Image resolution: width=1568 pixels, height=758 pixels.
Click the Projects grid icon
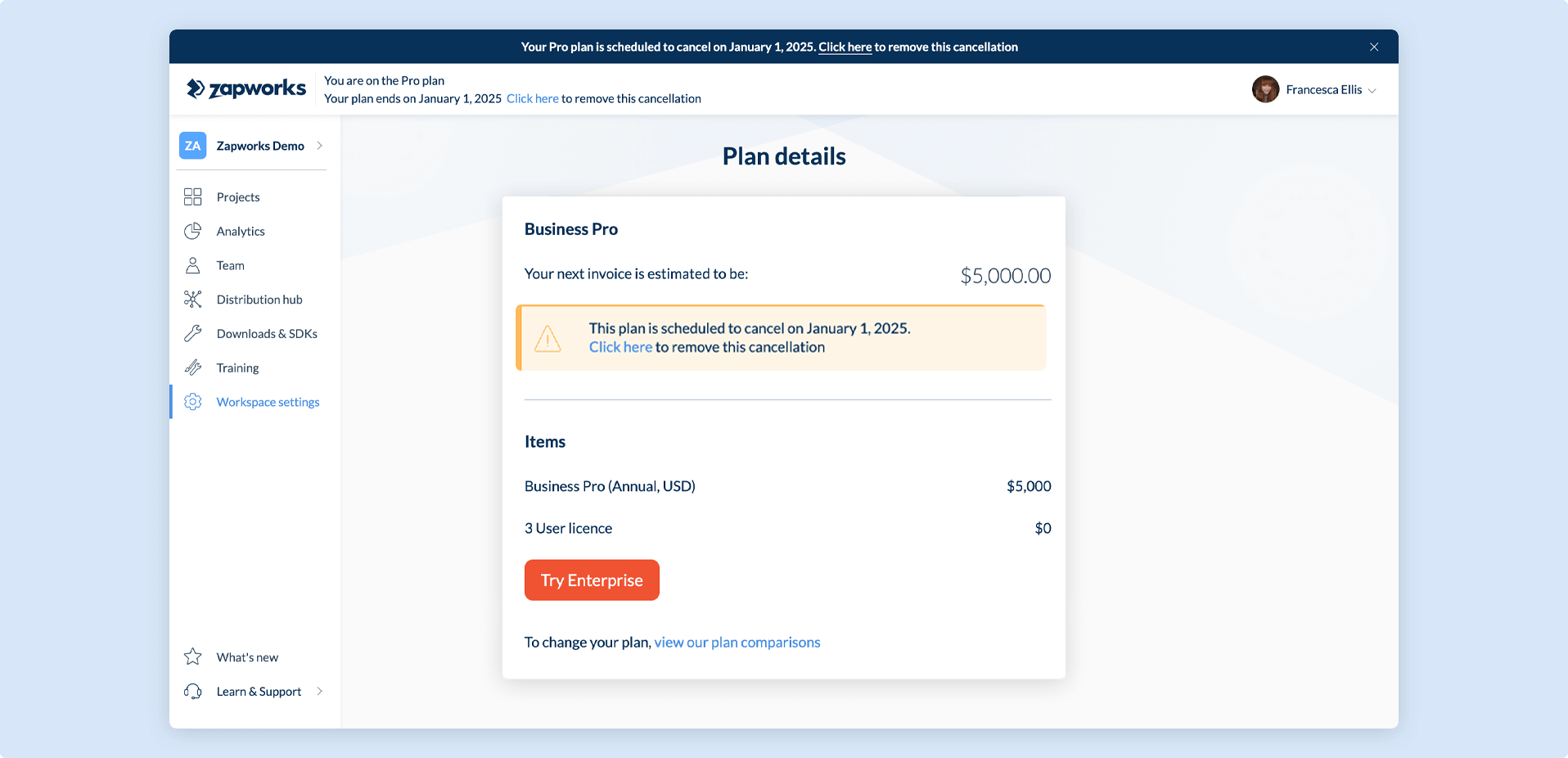[192, 196]
